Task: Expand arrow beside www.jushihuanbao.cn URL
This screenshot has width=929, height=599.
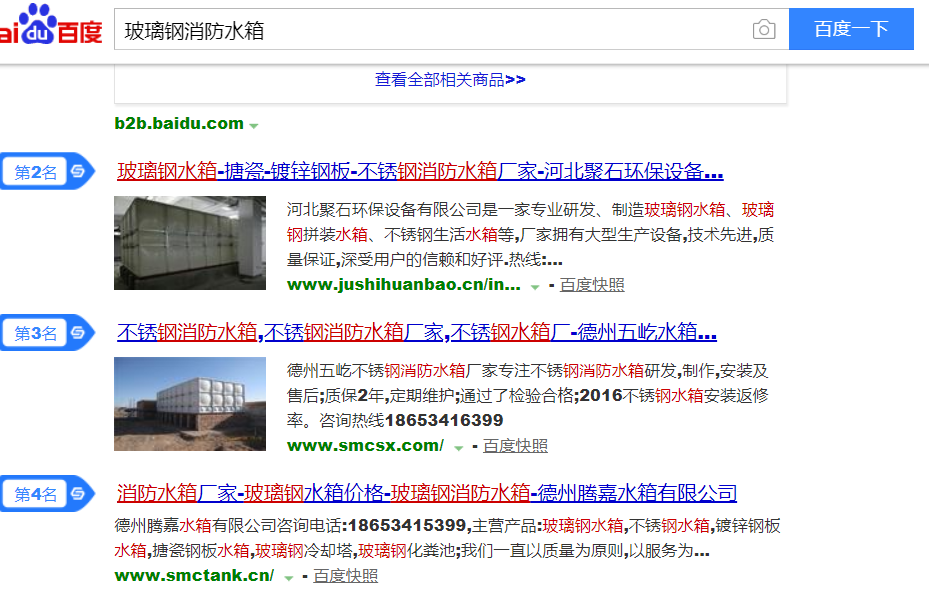Action: (534, 287)
